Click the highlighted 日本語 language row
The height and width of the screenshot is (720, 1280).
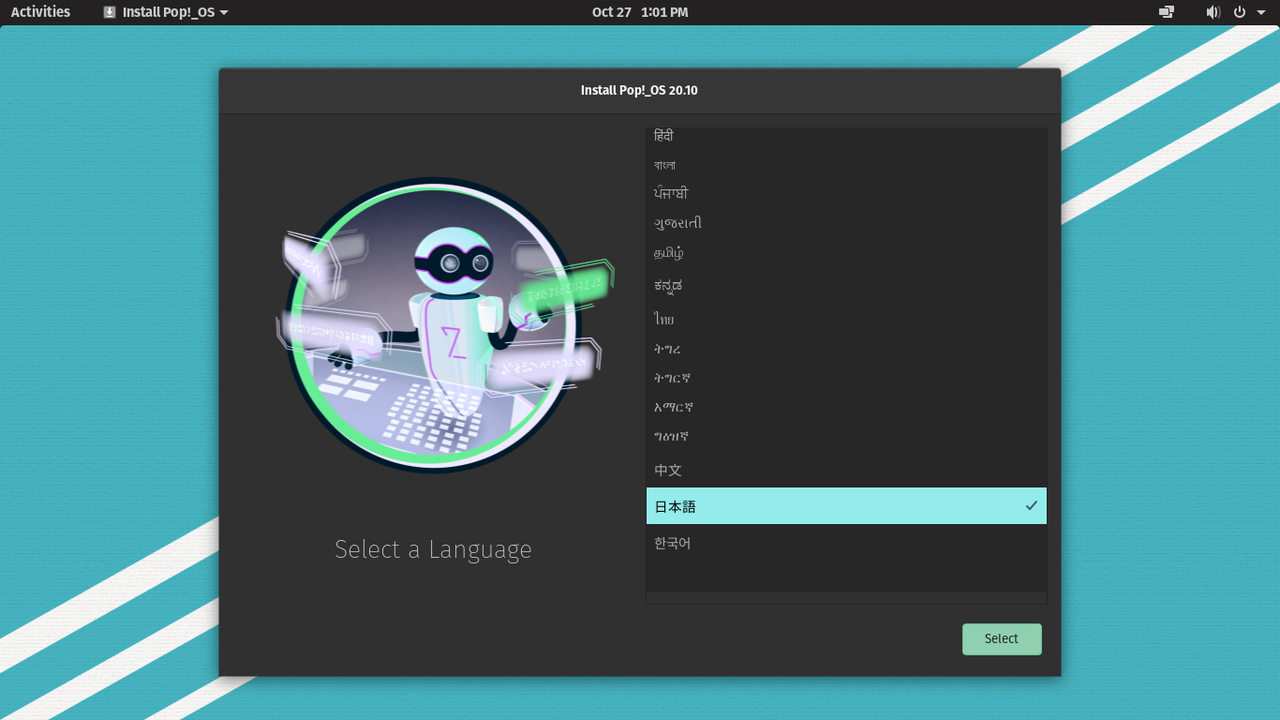tap(846, 506)
